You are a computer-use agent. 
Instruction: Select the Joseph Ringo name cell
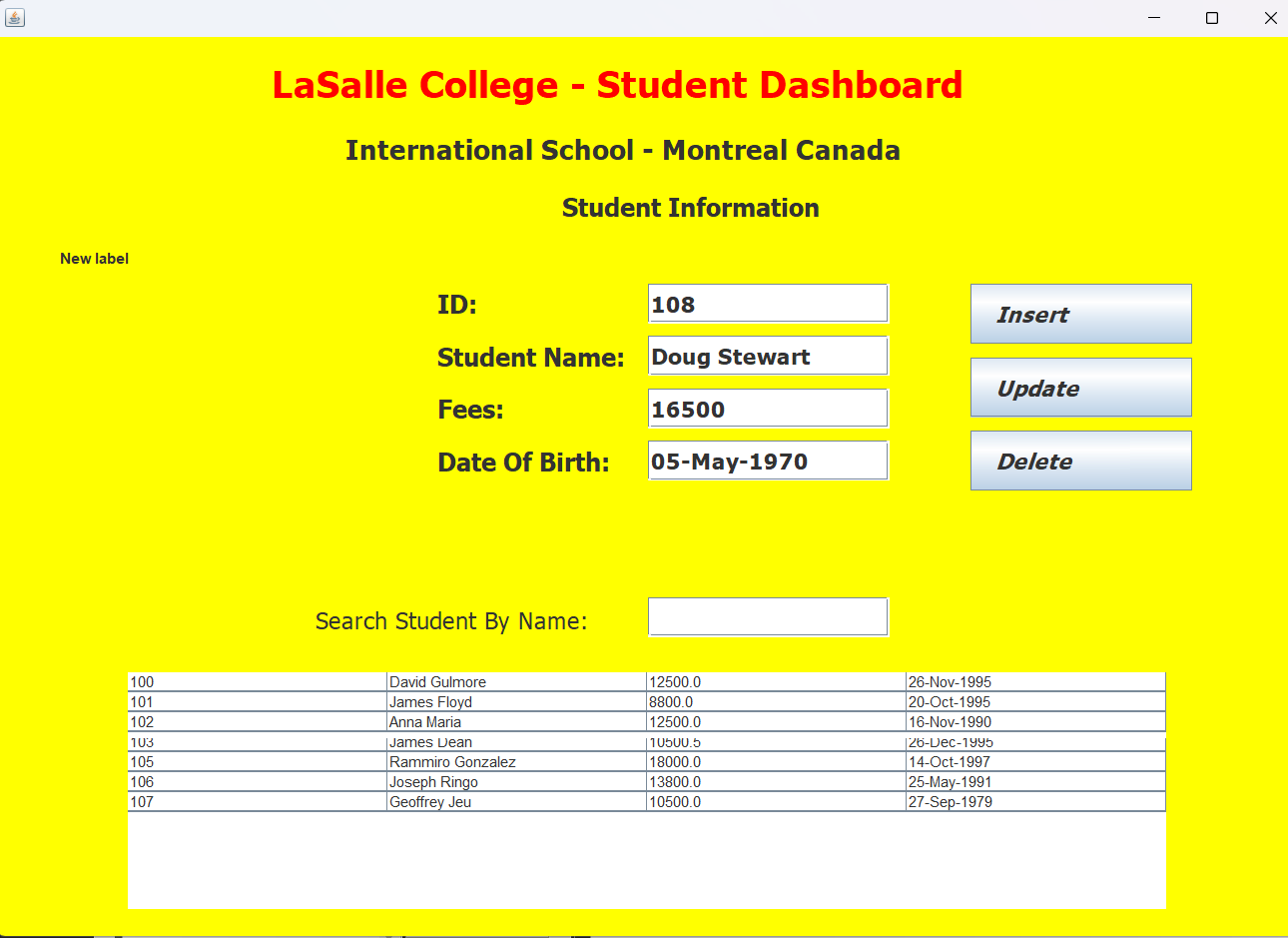(516, 782)
